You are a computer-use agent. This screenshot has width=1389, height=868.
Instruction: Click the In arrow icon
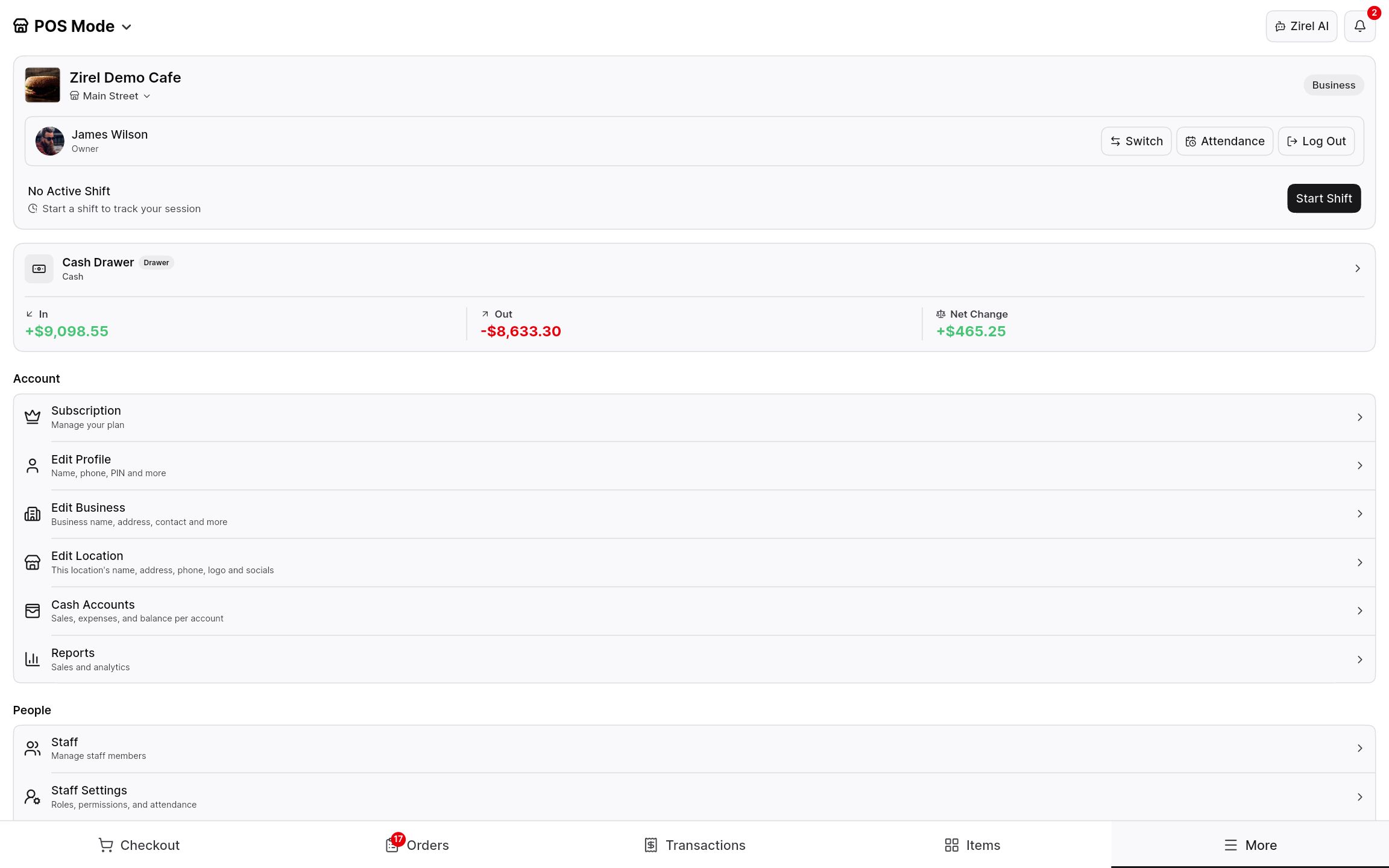coord(30,314)
